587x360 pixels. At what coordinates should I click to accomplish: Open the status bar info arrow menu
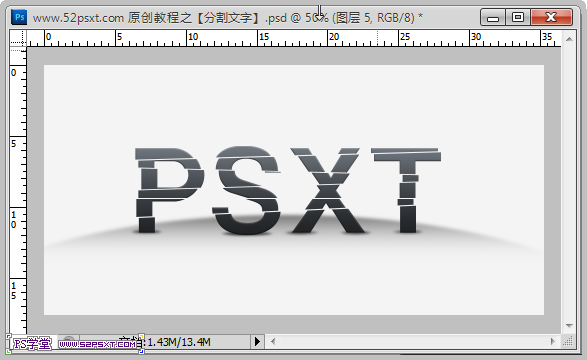[x=257, y=342]
